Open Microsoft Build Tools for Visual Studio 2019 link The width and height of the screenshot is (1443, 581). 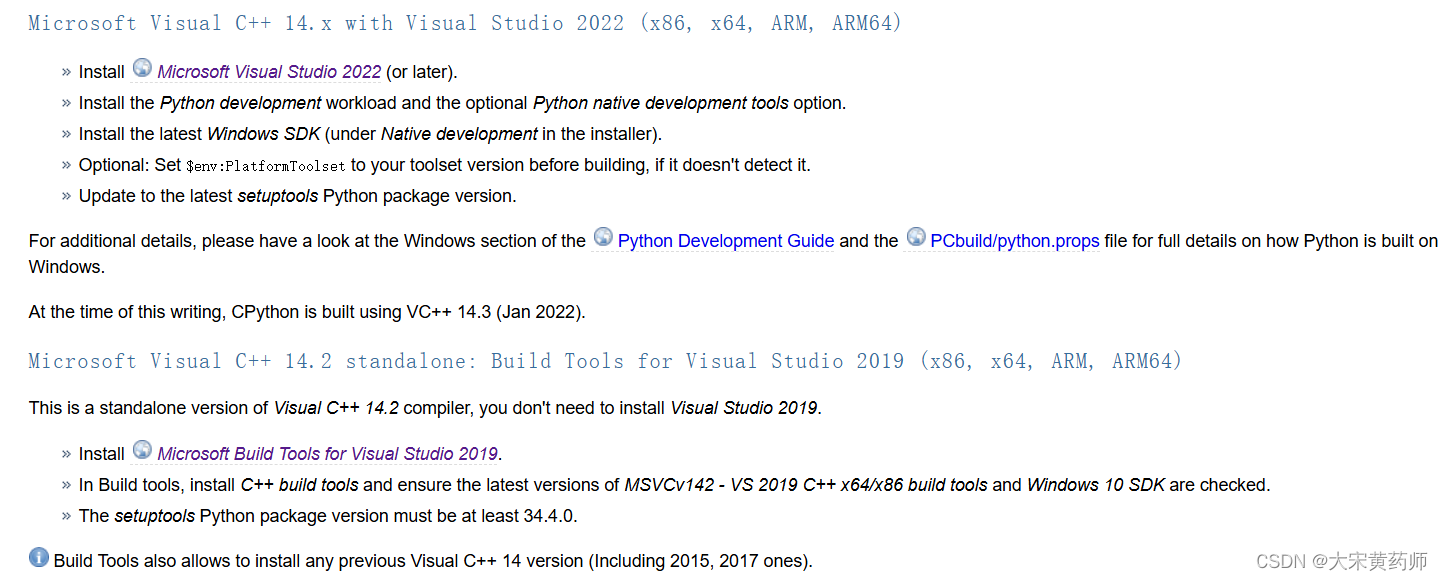point(328,454)
